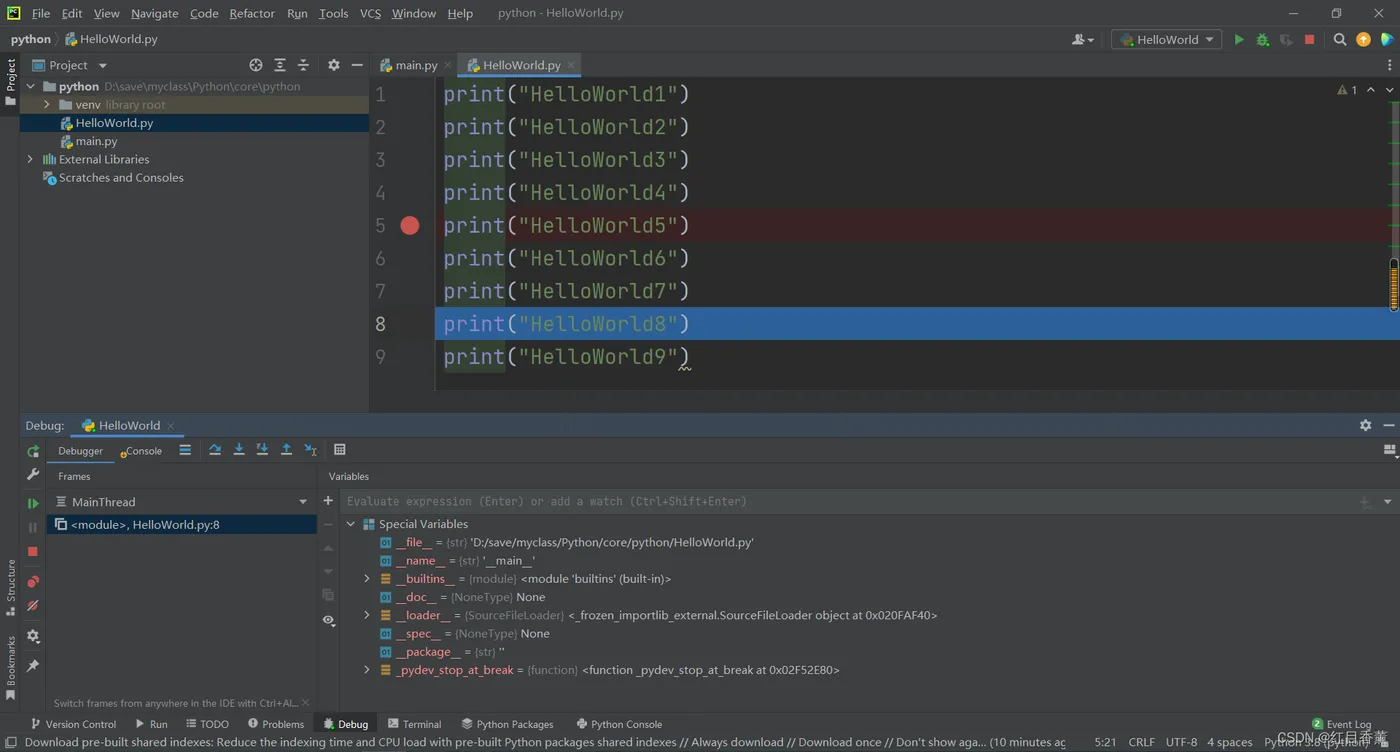Image resolution: width=1400 pixels, height=752 pixels.
Task: Select frame <module>, HelloWorld.py:8
Action: pyautogui.click(x=182, y=524)
